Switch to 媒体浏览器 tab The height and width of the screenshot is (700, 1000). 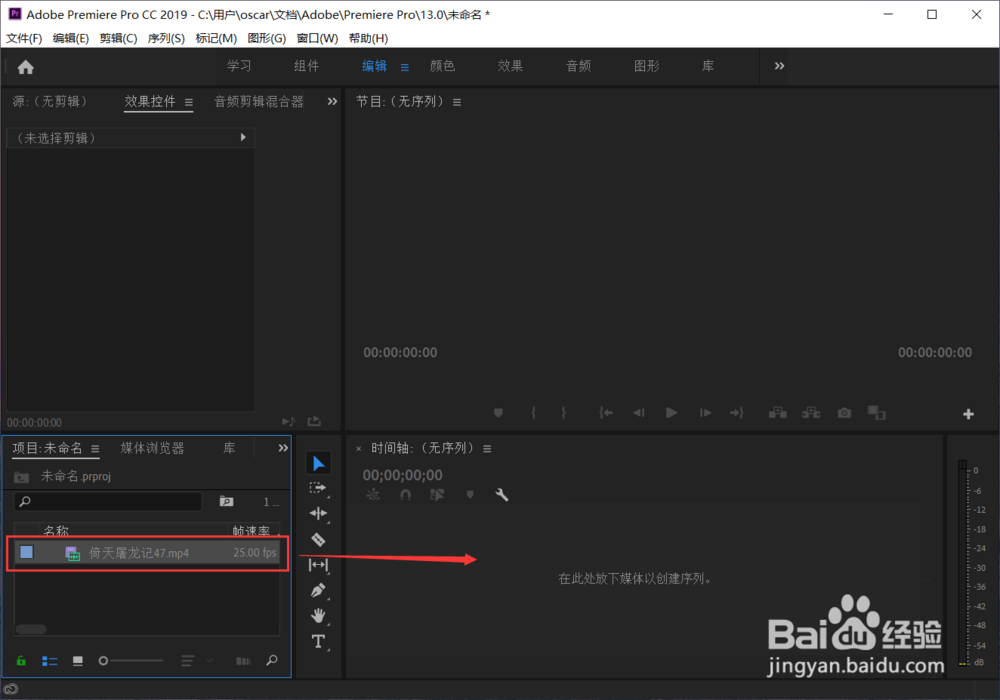pos(152,448)
